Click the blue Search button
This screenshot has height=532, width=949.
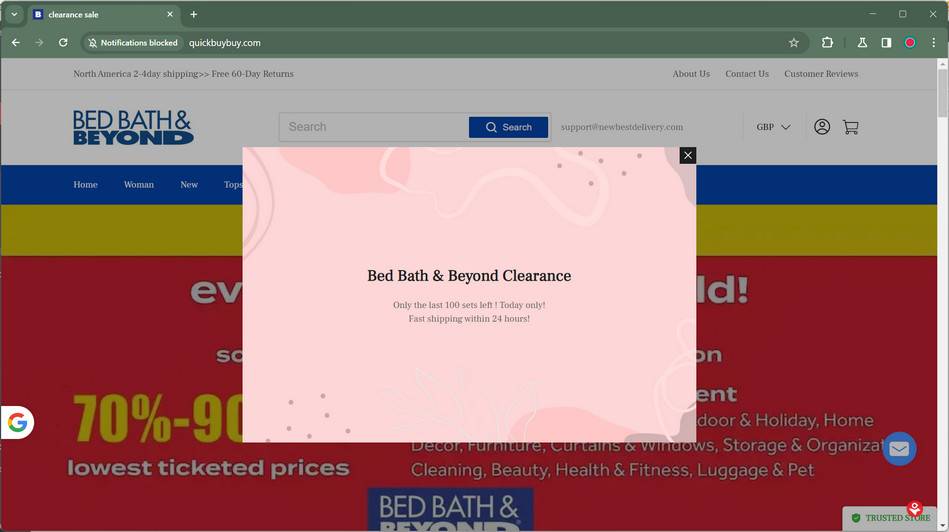tap(508, 127)
